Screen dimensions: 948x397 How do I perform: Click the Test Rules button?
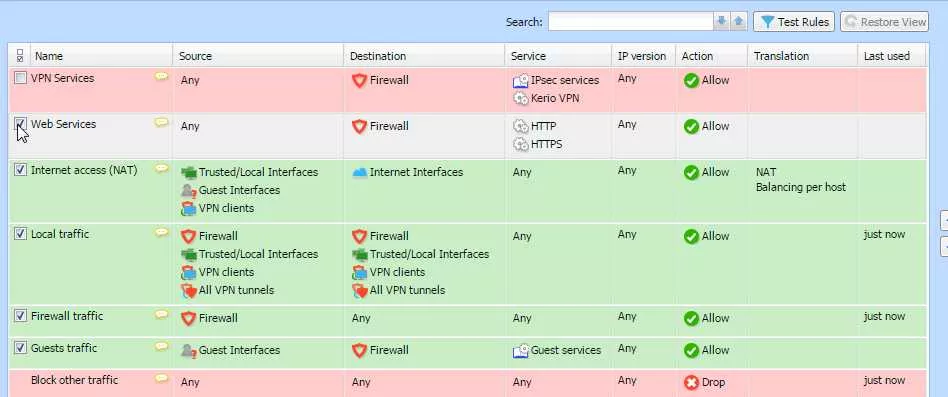[x=794, y=22]
